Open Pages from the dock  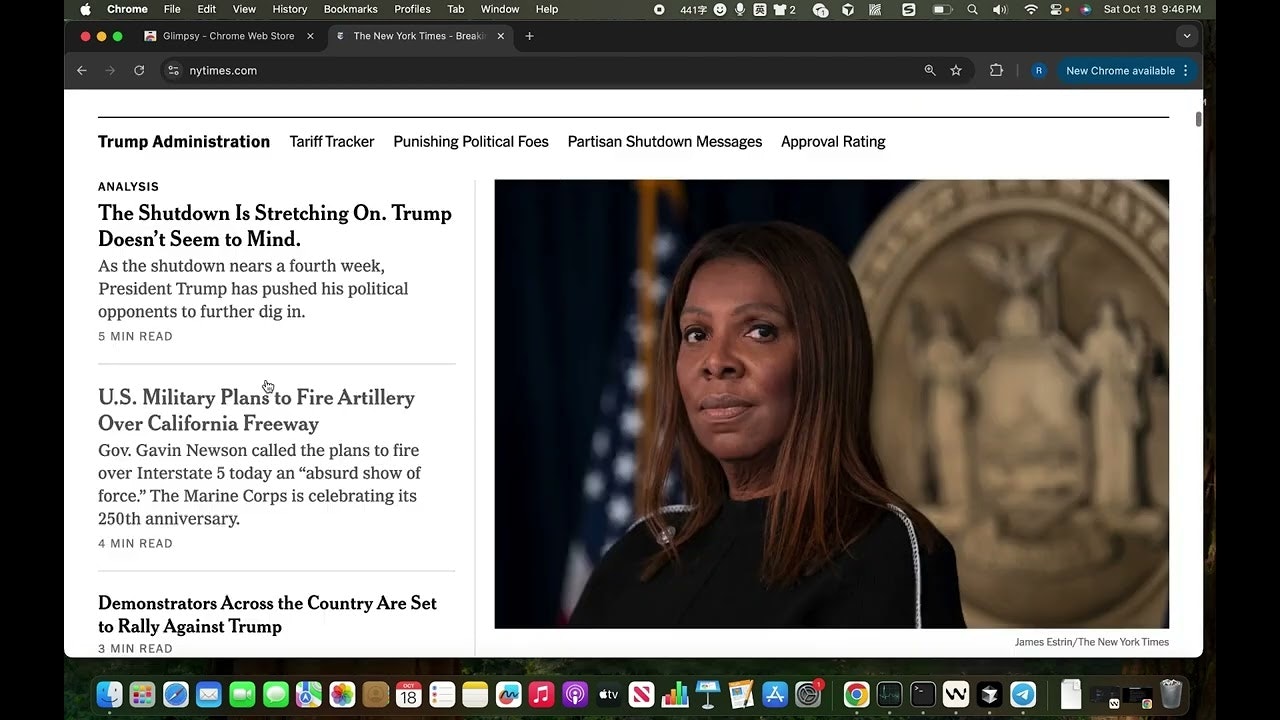pyautogui.click(x=741, y=694)
